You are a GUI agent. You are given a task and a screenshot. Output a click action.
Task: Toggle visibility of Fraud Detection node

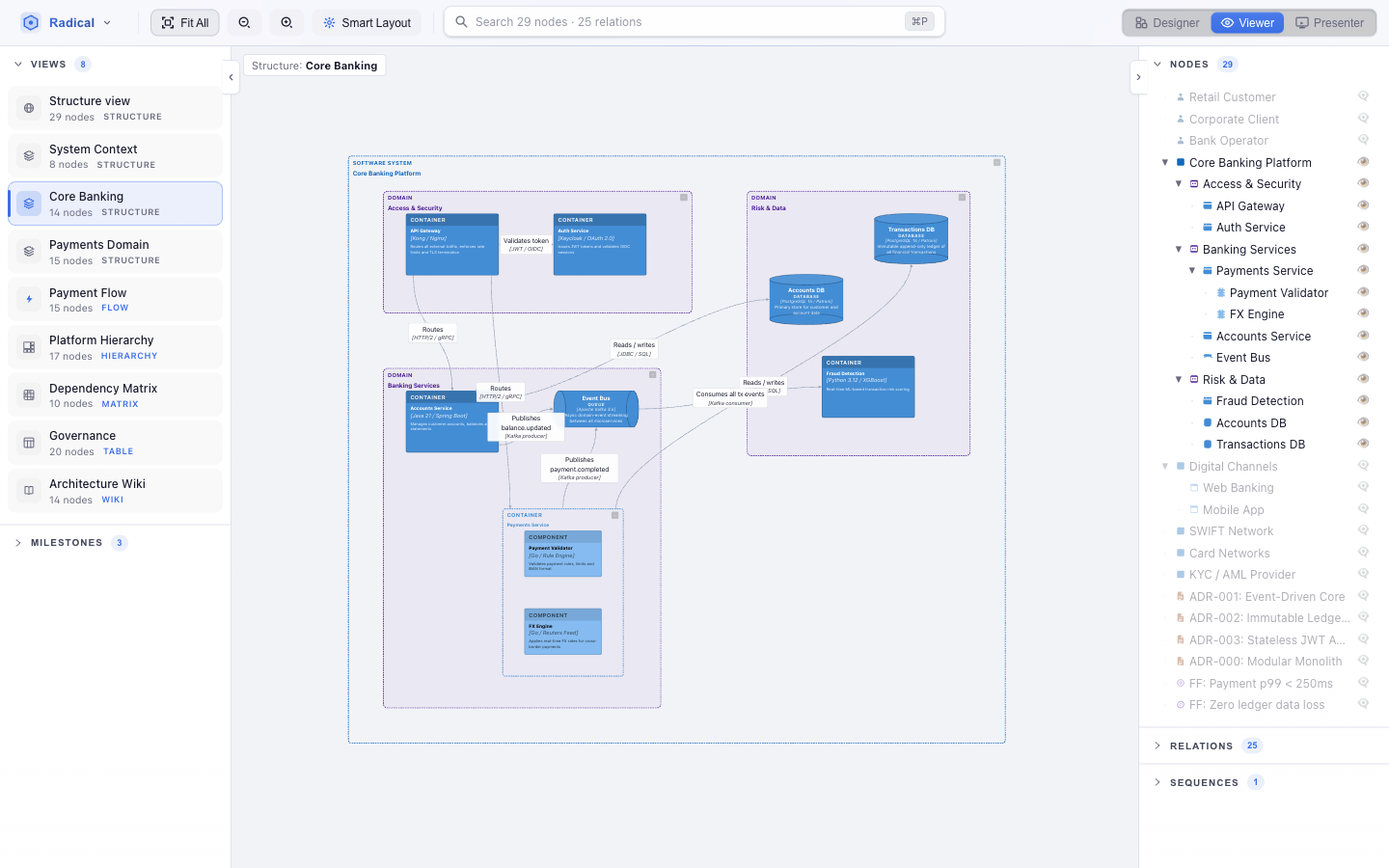coord(1363,400)
